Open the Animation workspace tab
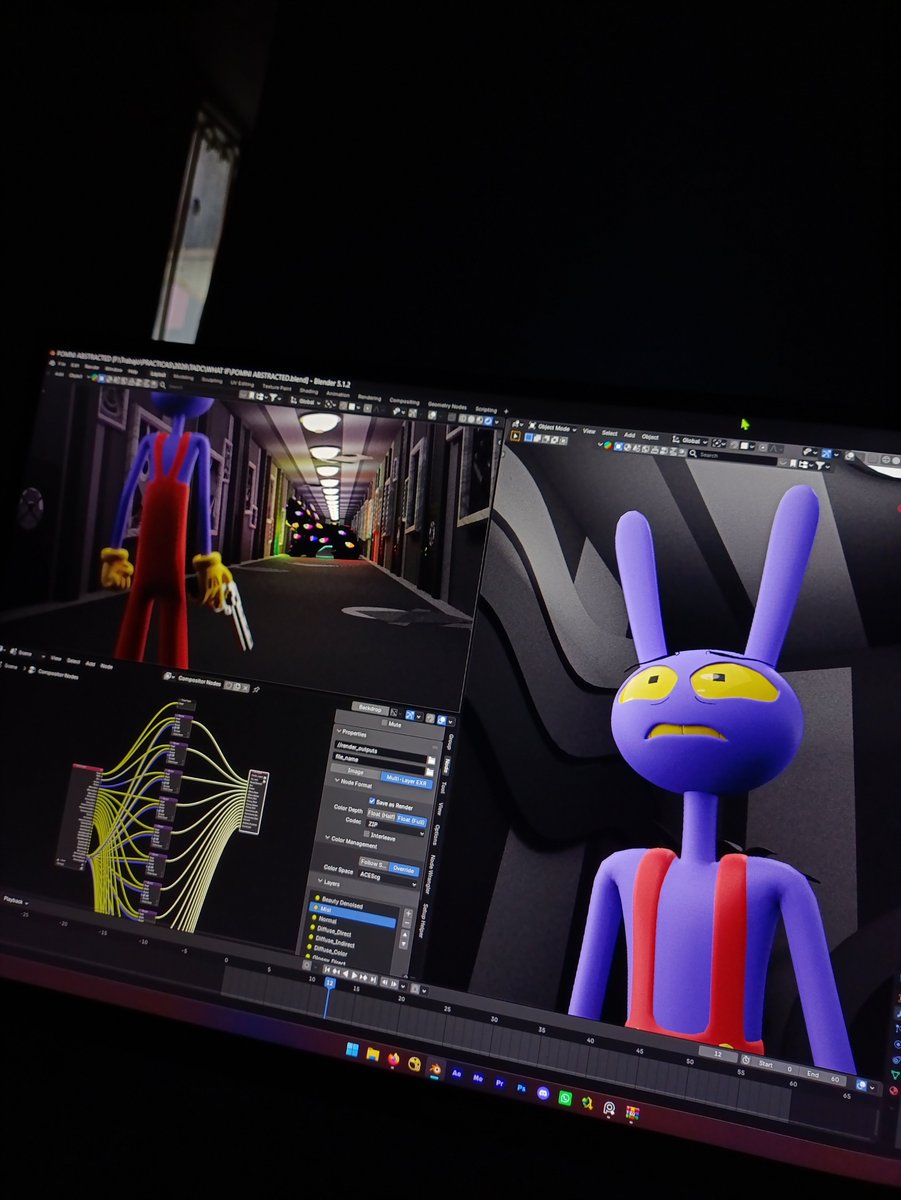The width and height of the screenshot is (901, 1200). click(x=338, y=394)
